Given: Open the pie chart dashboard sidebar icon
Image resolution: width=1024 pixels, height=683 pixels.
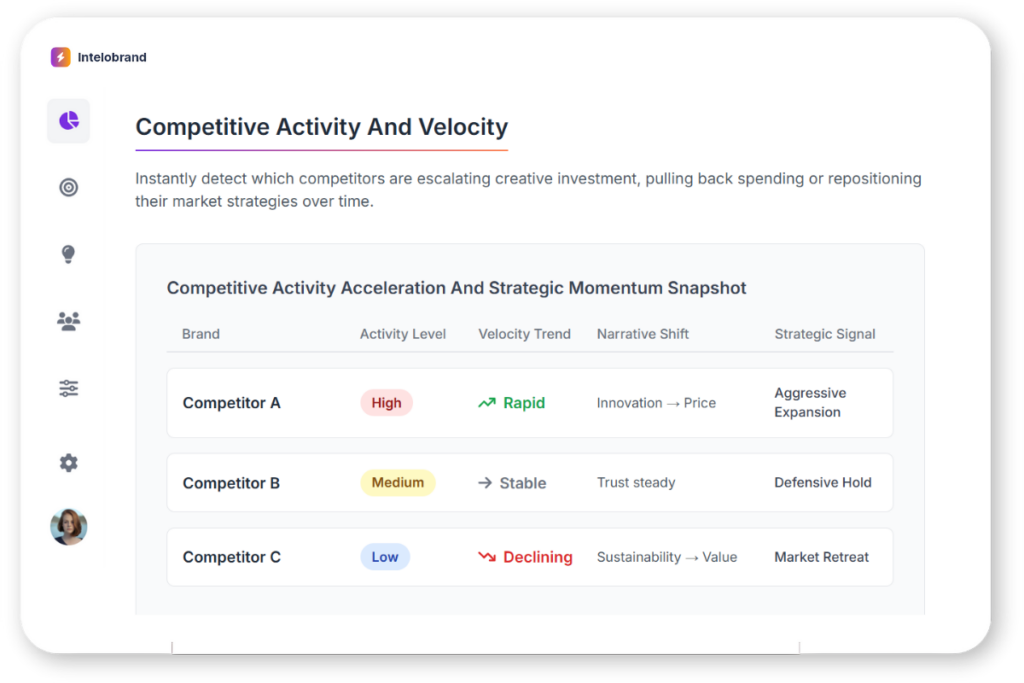Looking at the screenshot, I should pos(68,121).
